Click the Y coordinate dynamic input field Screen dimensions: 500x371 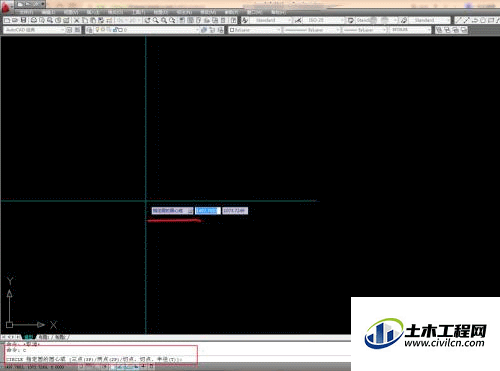click(x=235, y=211)
